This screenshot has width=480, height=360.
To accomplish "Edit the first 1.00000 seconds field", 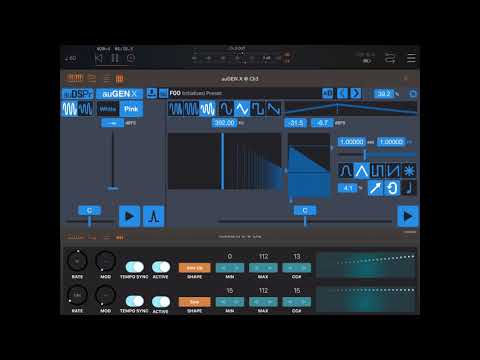I will (351, 142).
